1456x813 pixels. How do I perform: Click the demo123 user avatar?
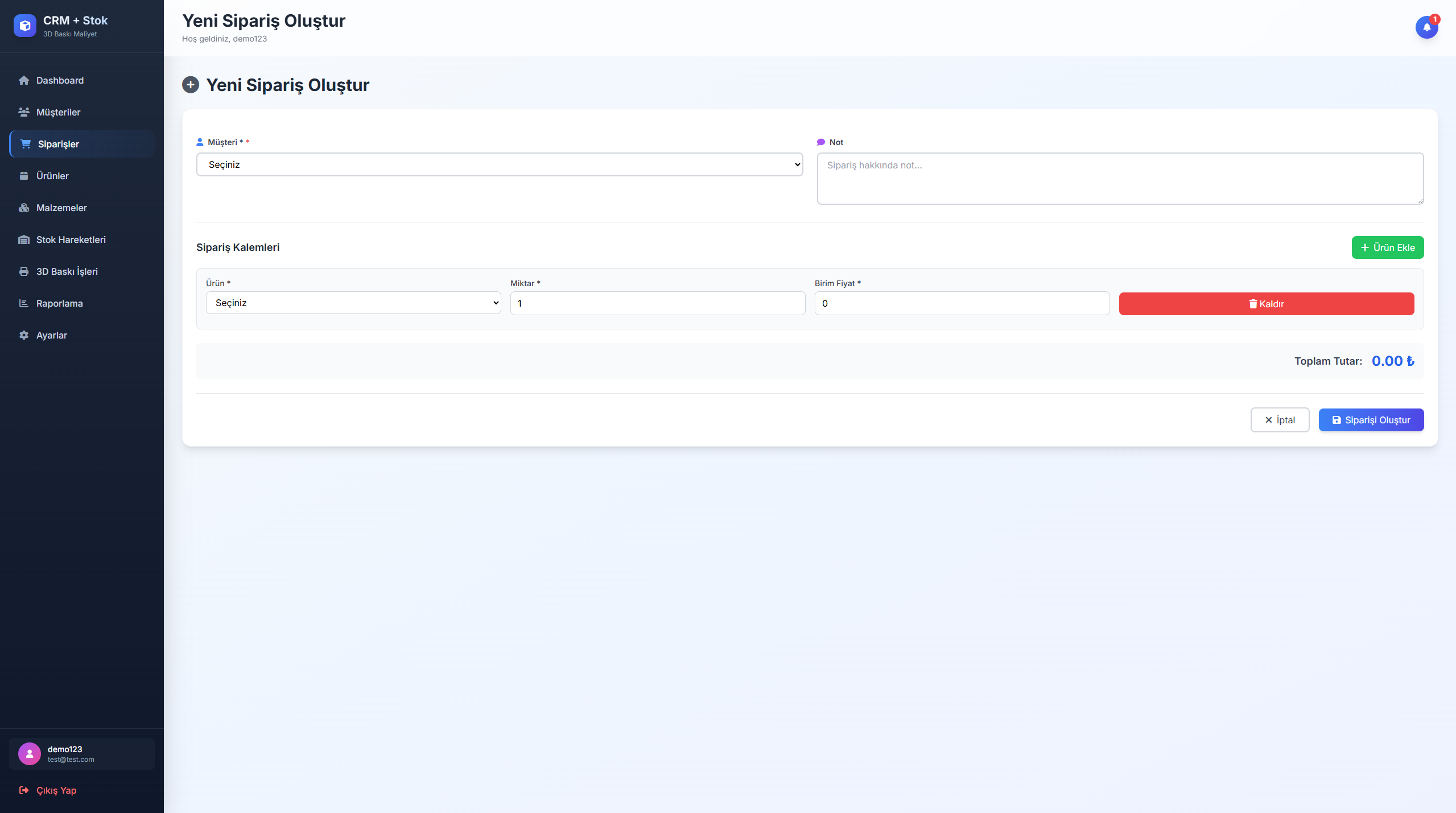click(x=30, y=753)
